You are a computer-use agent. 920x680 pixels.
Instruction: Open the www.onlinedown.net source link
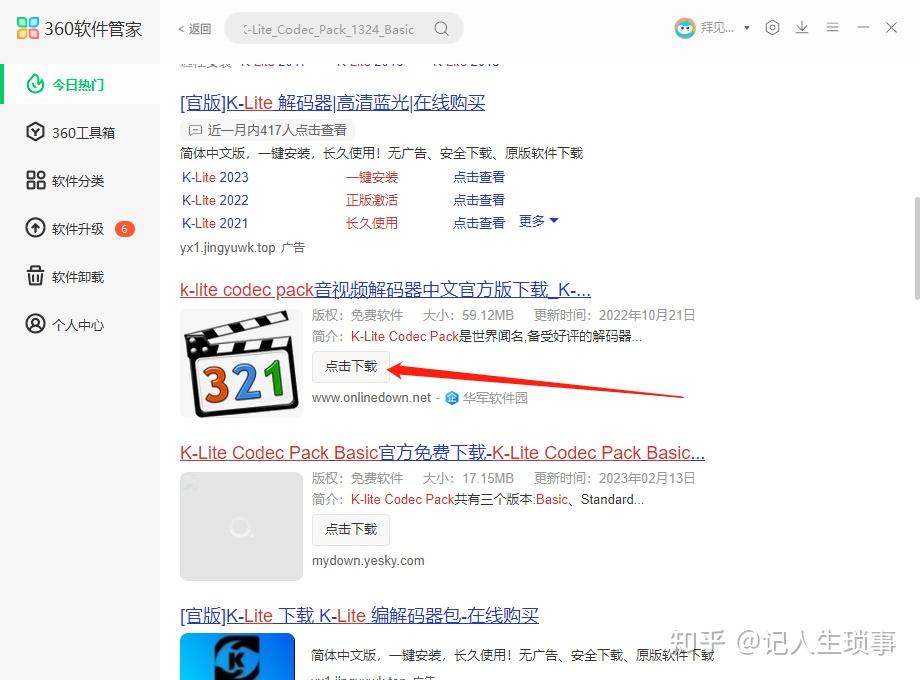coord(371,398)
